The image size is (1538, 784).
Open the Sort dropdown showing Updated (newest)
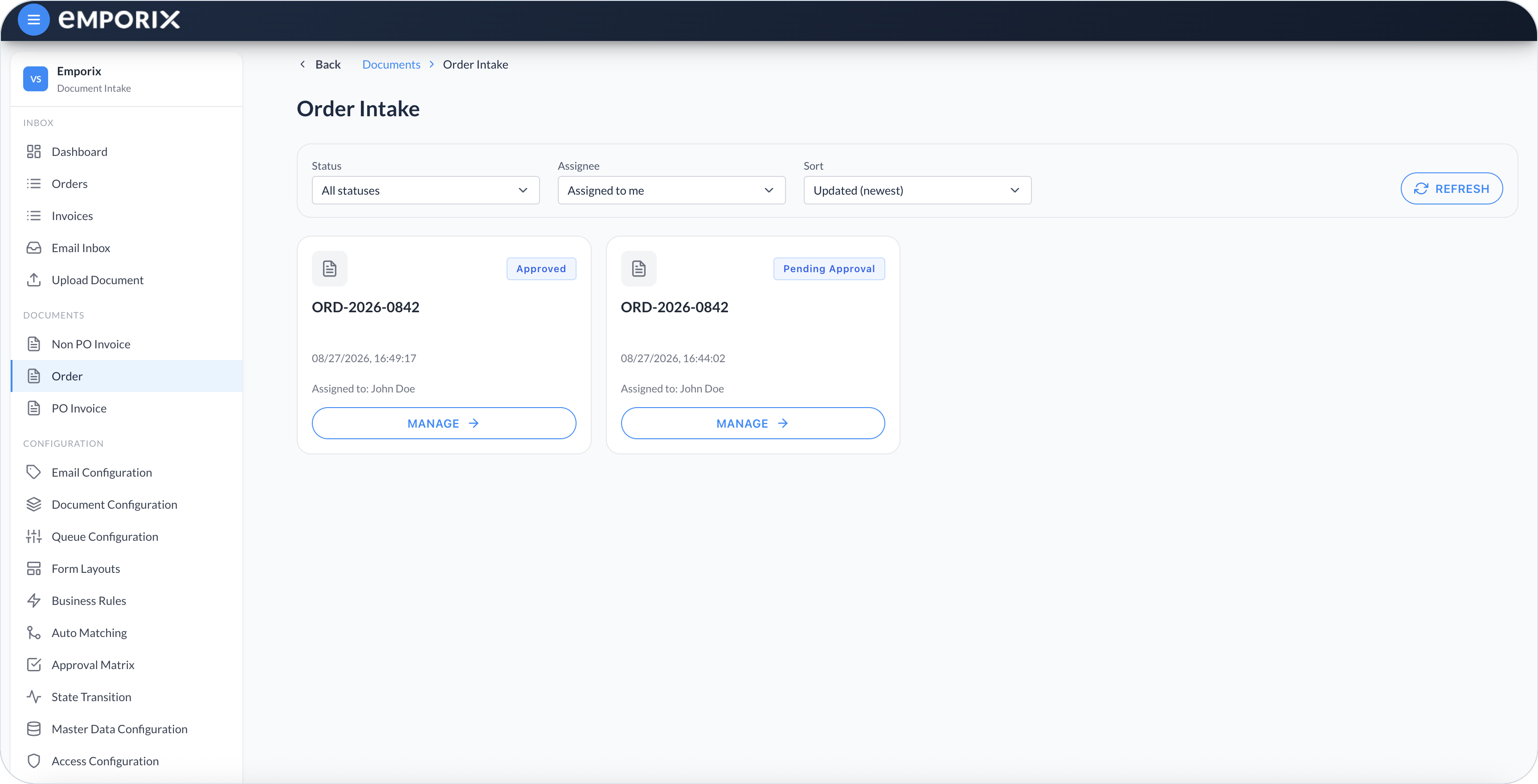918,191
